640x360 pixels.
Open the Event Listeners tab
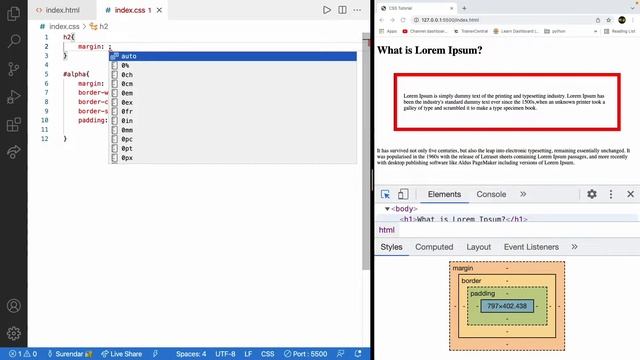pyautogui.click(x=531, y=247)
